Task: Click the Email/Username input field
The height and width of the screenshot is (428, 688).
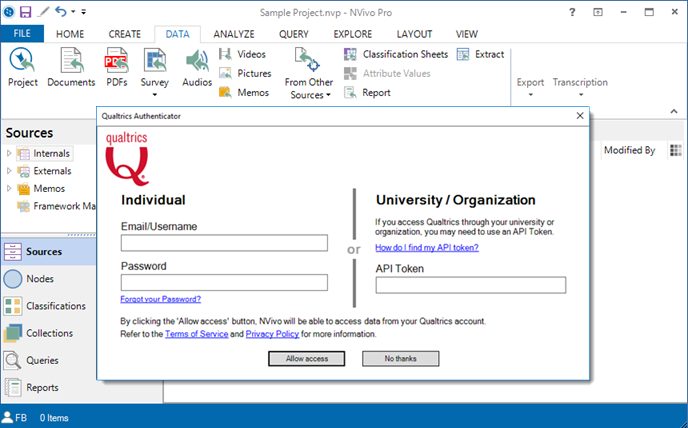Action: pos(224,243)
